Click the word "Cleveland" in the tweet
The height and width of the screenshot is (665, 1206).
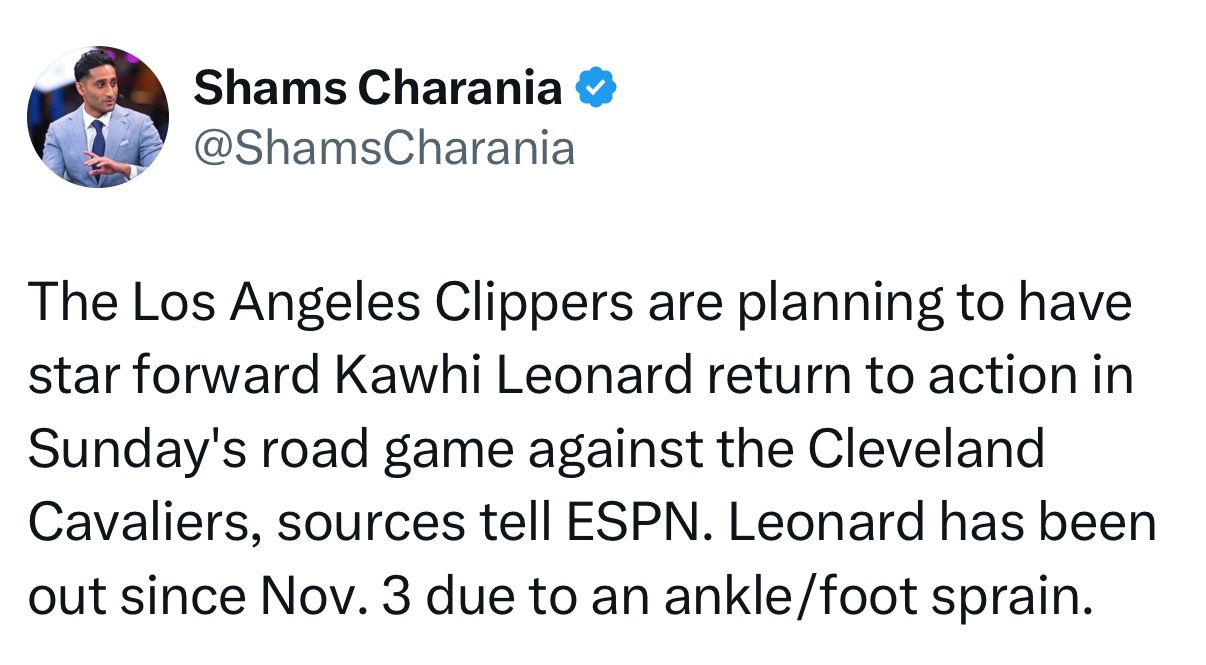925,451
